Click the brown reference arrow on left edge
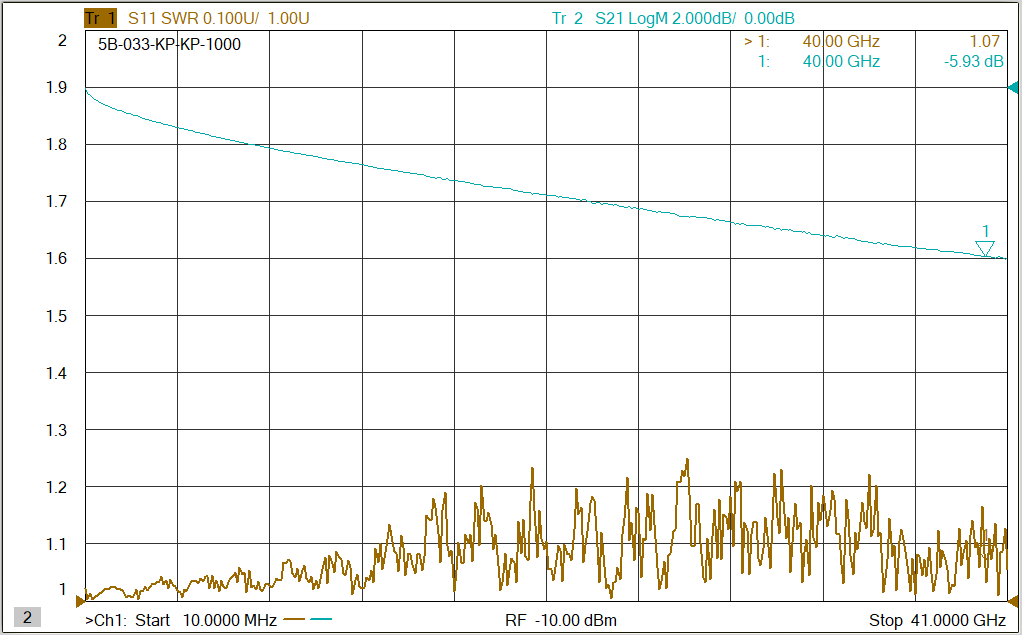Viewport: 1022px width, 635px height. point(80,601)
